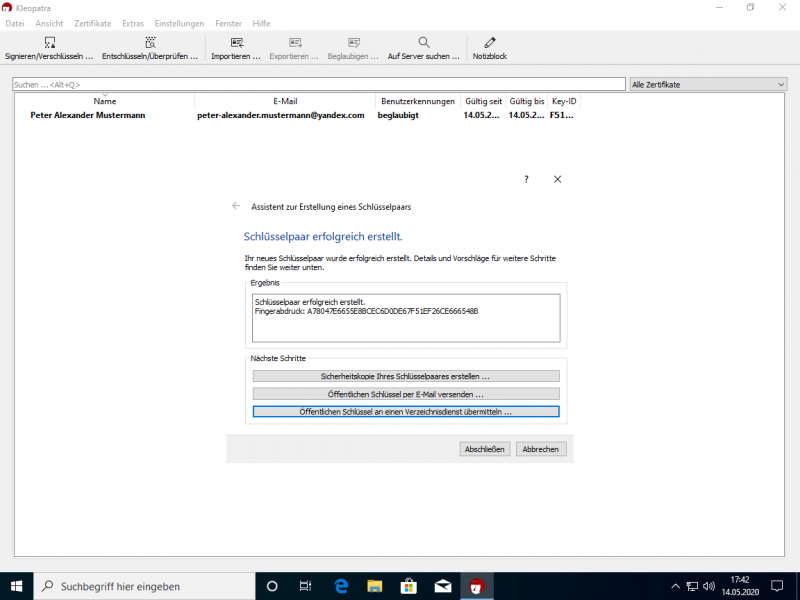Screen dimensions: 800x600
Task: Open Auf Server suchen search tool
Action: pos(424,43)
